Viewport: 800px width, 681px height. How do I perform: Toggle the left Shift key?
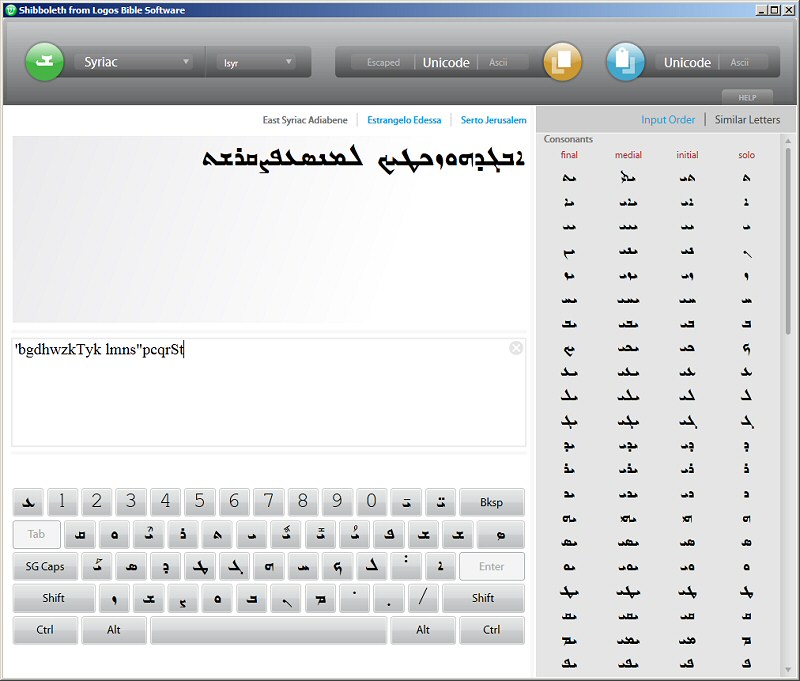coord(54,599)
